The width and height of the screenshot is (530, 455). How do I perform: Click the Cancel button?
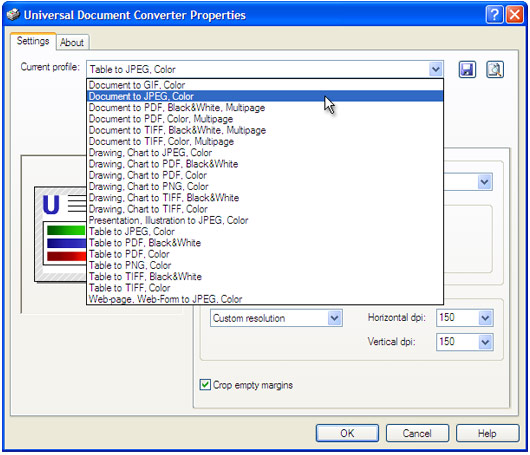[417, 433]
